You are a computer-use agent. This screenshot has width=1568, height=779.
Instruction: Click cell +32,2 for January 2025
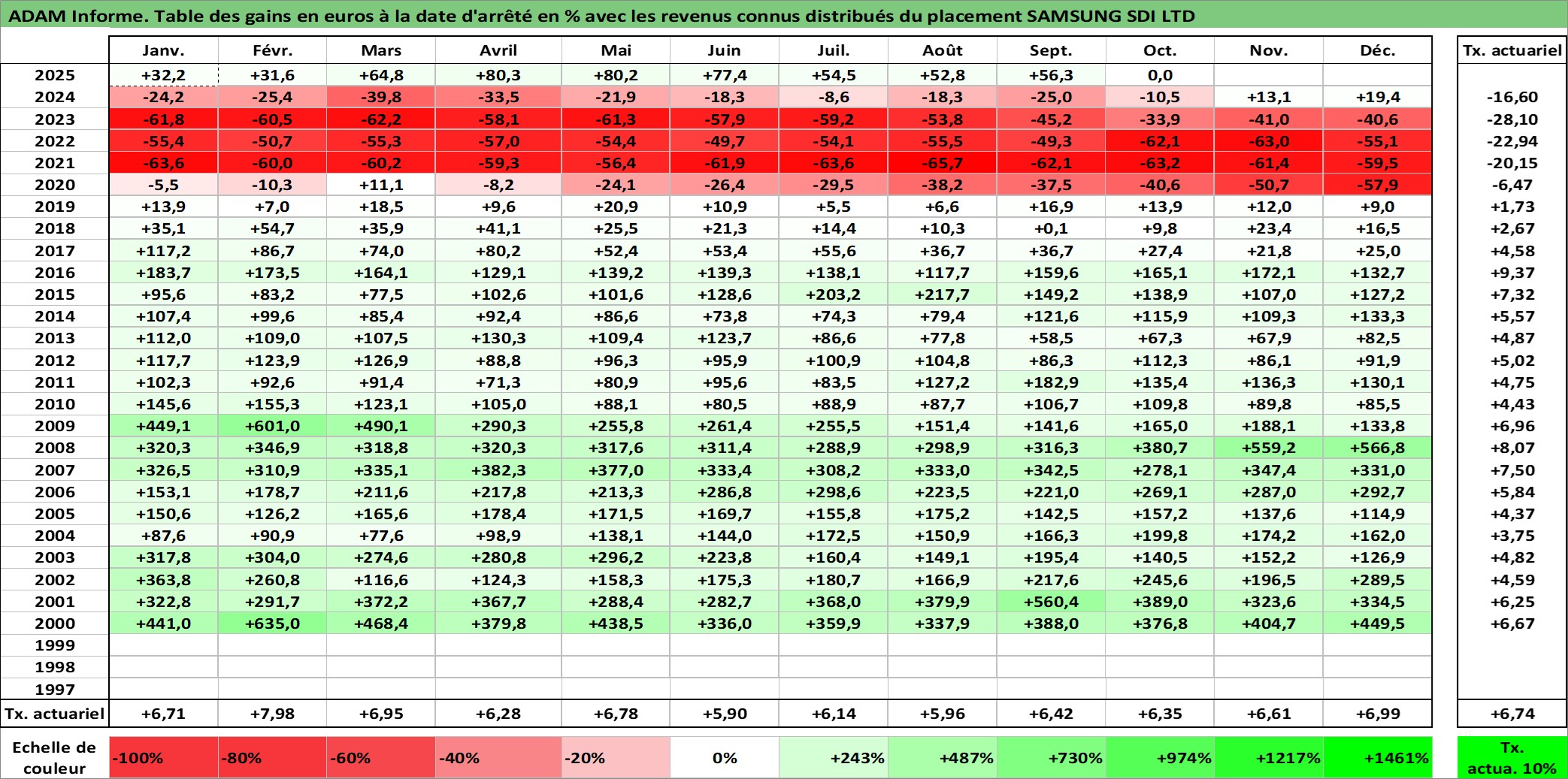pos(164,75)
